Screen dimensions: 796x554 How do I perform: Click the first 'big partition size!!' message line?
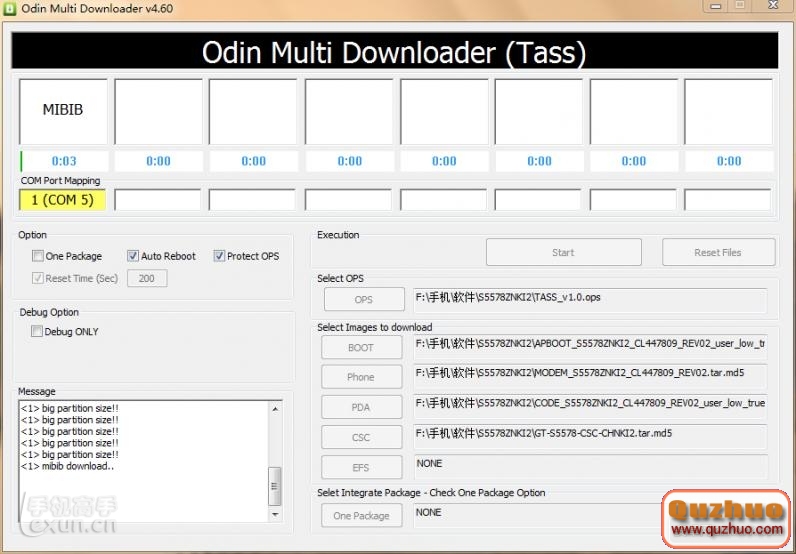tap(70, 408)
